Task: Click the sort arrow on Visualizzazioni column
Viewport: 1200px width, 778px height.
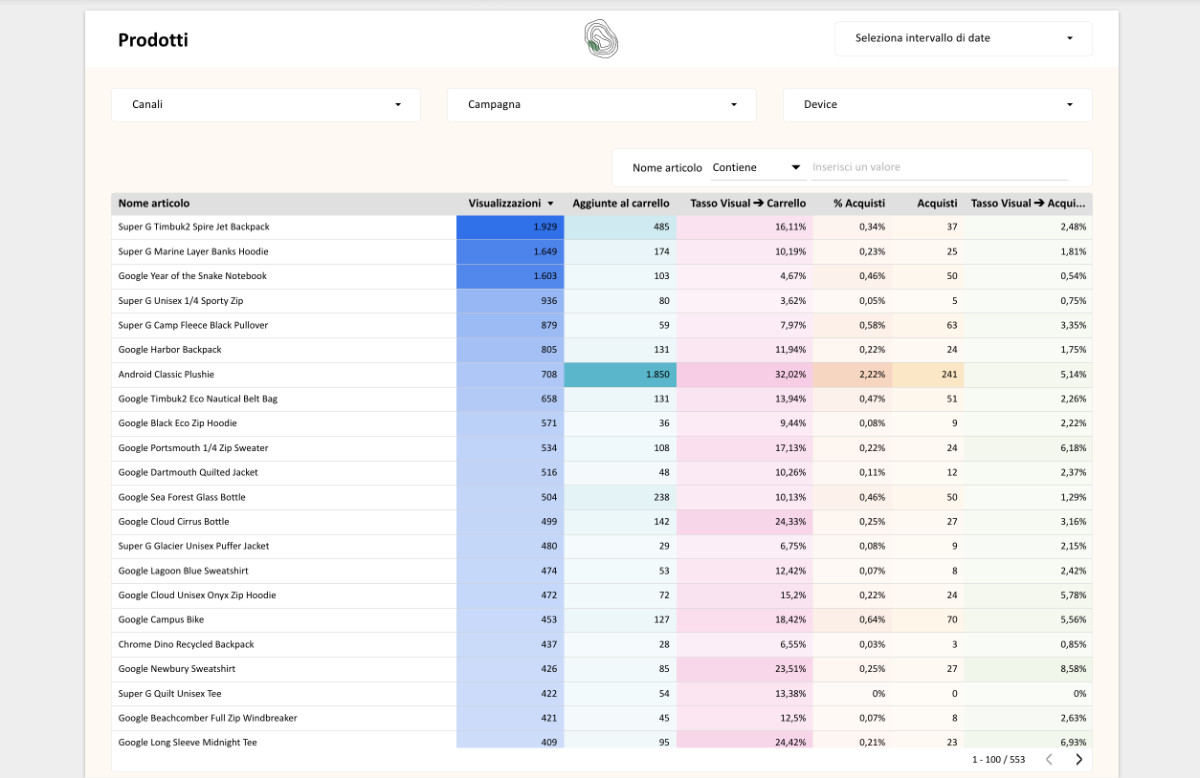Action: pos(549,203)
